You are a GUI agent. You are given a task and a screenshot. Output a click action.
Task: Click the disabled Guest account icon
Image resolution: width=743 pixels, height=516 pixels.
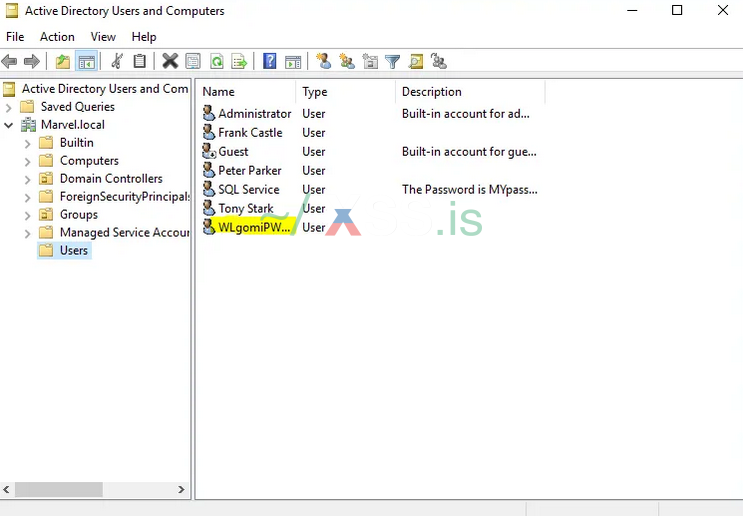(x=208, y=151)
